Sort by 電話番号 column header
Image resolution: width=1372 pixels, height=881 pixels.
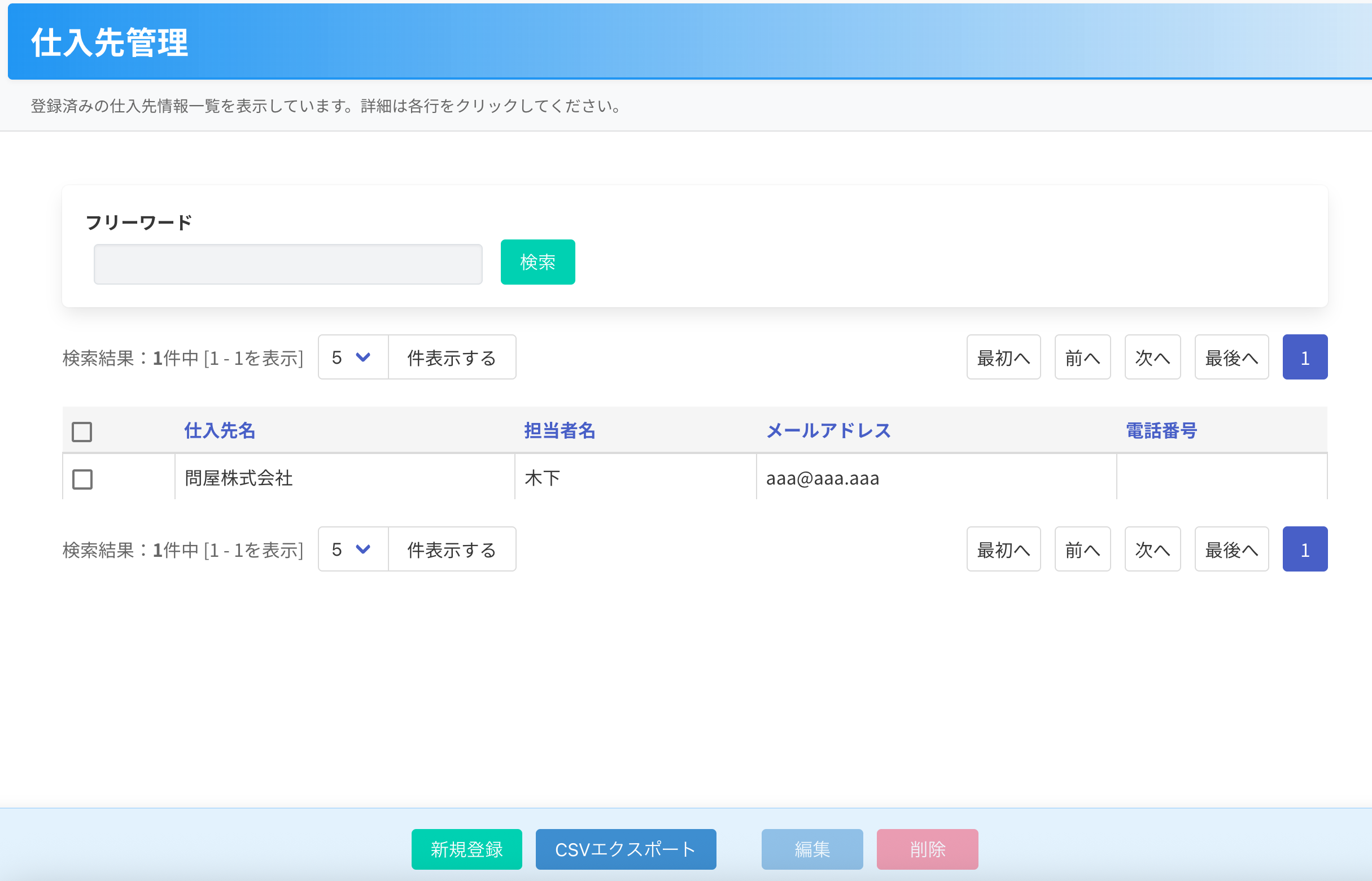pos(1161,430)
